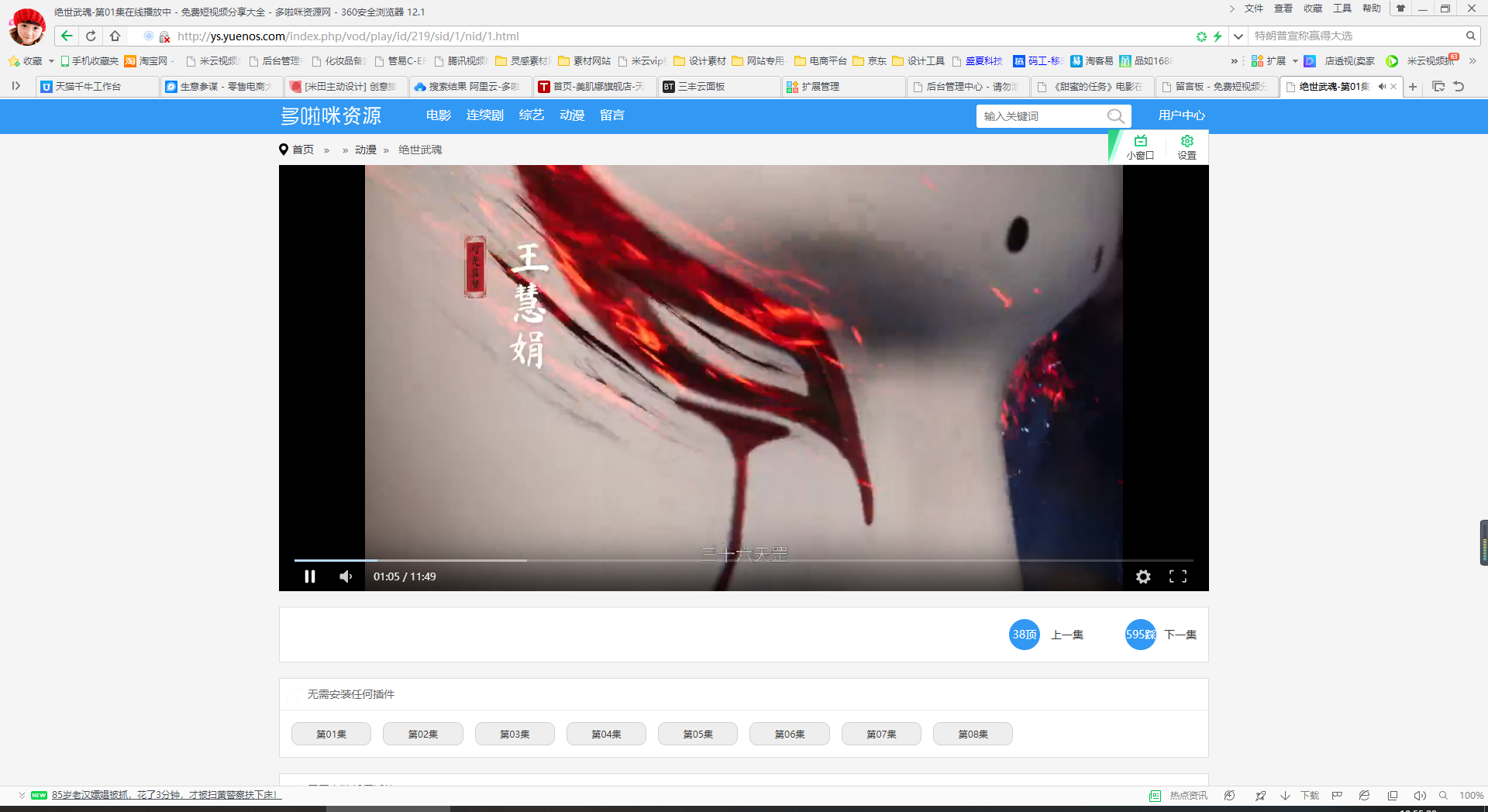Click the address bar URL
The image size is (1488, 812).
click(x=348, y=36)
